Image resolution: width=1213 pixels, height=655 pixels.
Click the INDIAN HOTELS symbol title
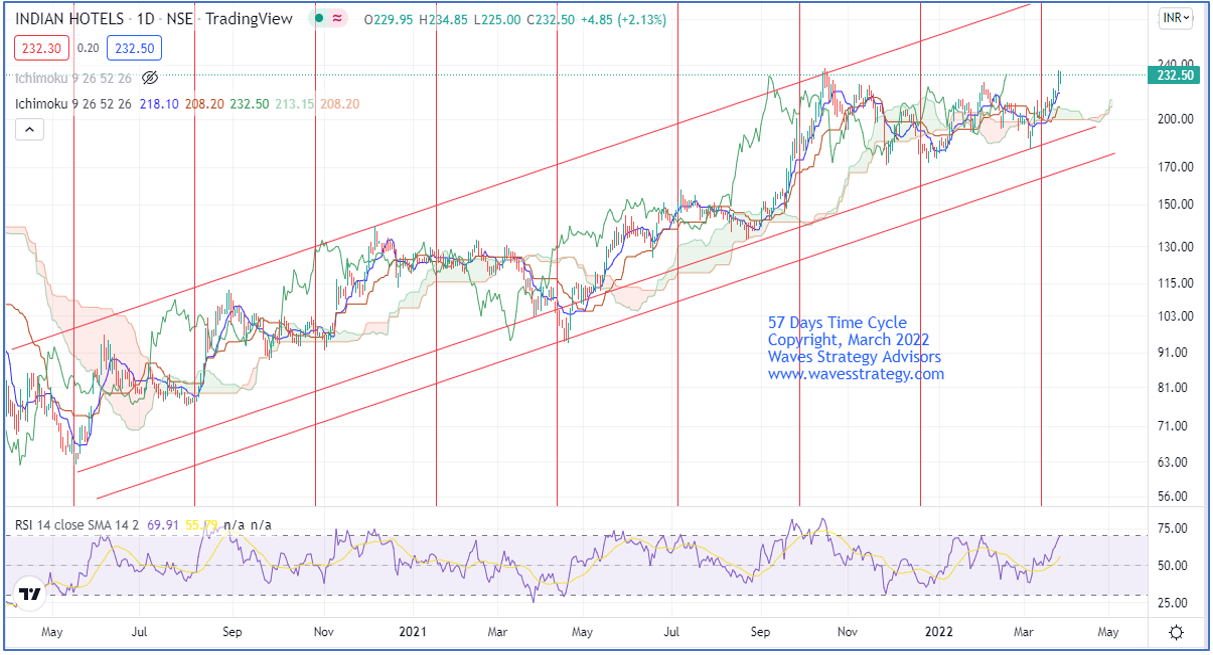pos(71,18)
